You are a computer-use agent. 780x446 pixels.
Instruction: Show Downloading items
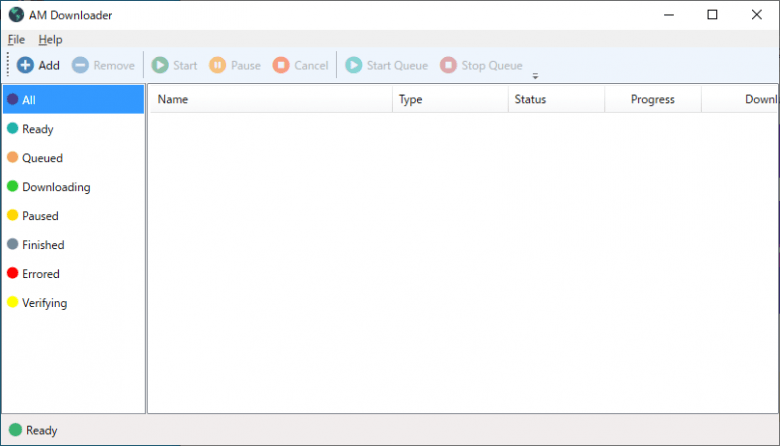pyautogui.click(x=74, y=187)
